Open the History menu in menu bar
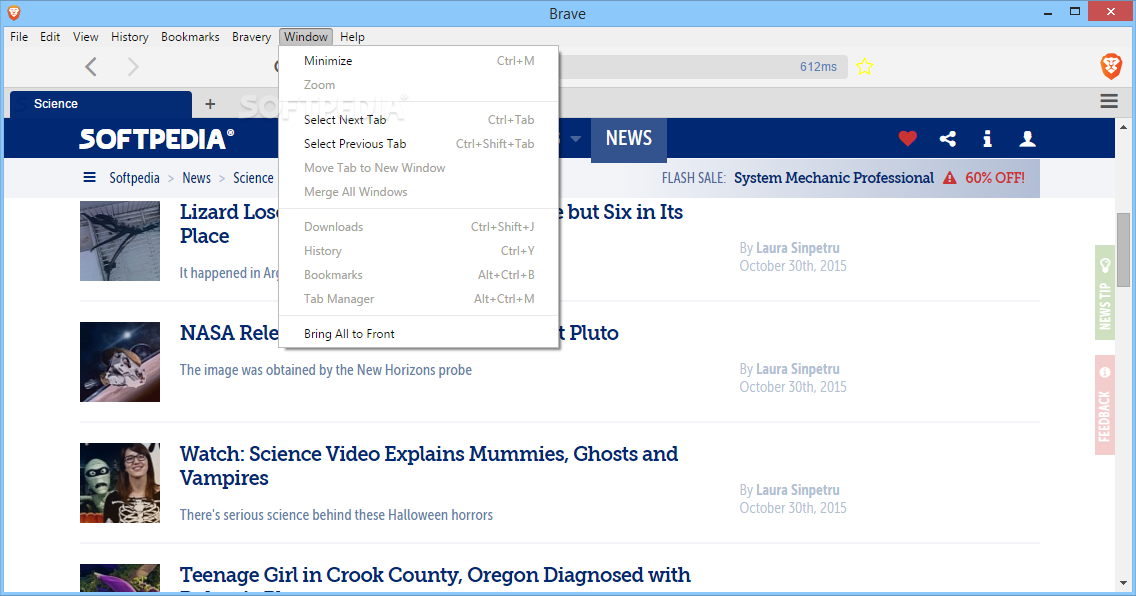1136x596 pixels. coord(130,37)
